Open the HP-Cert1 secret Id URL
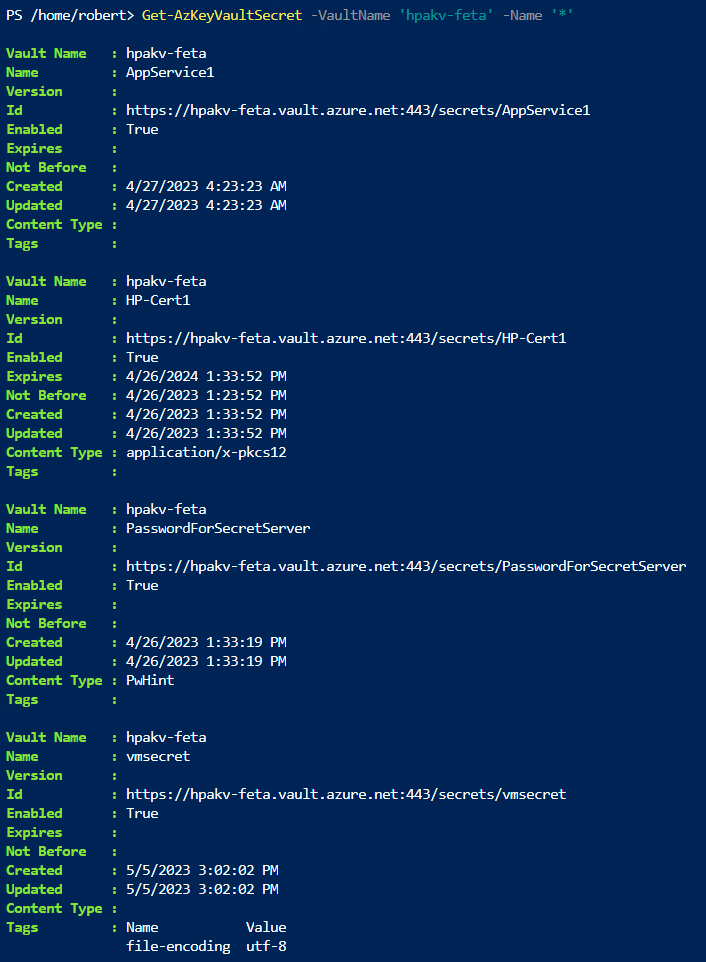This screenshot has width=706, height=962. [x=346, y=338]
